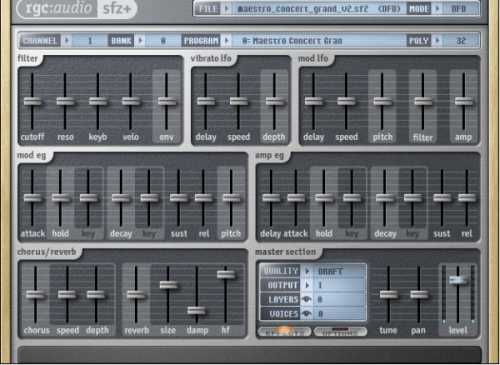This screenshot has height=365, width=500.
Task: Click the sfz+ logo badge
Action: 117,8
